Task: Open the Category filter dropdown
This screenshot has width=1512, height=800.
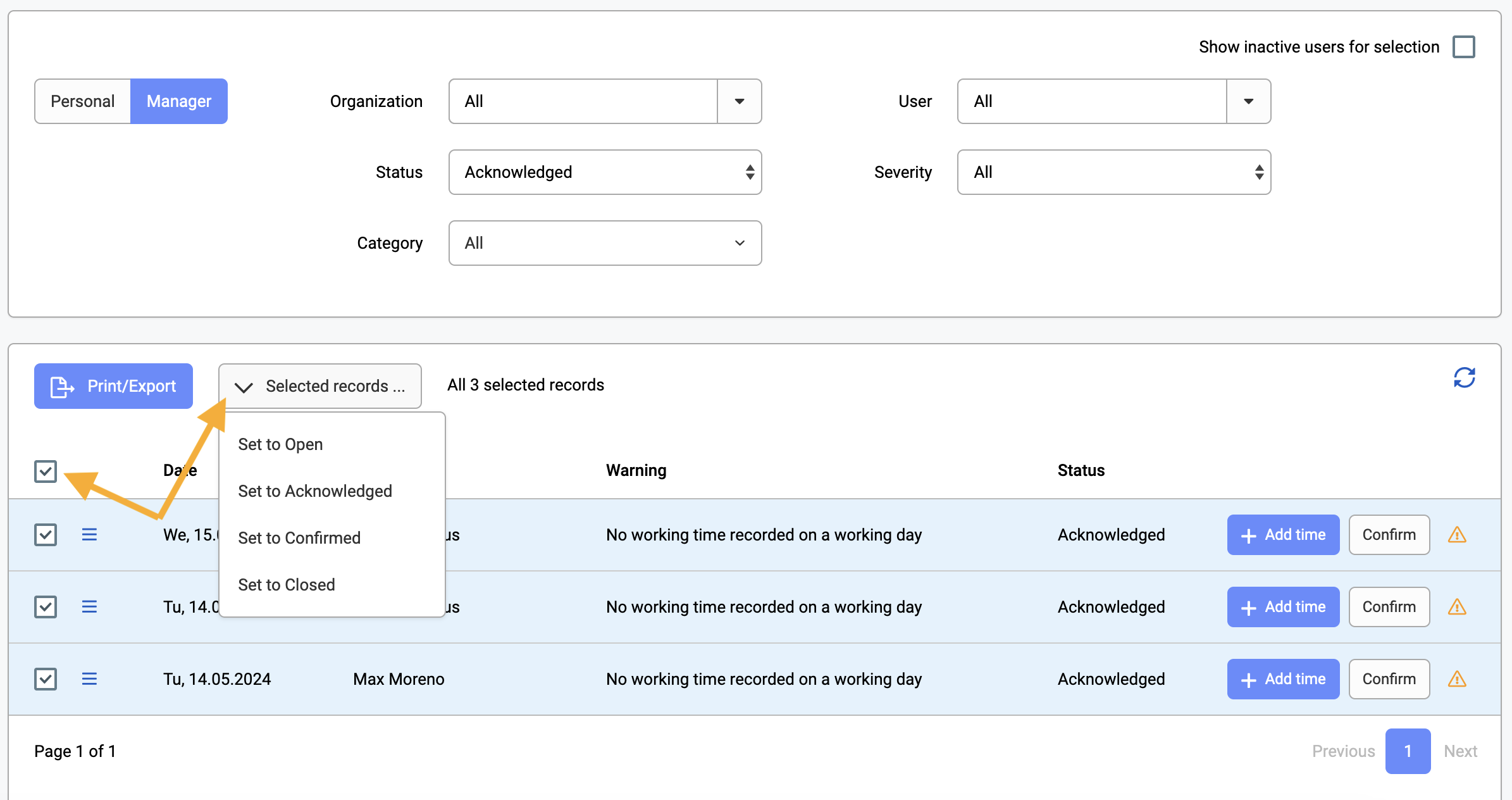Action: point(605,243)
